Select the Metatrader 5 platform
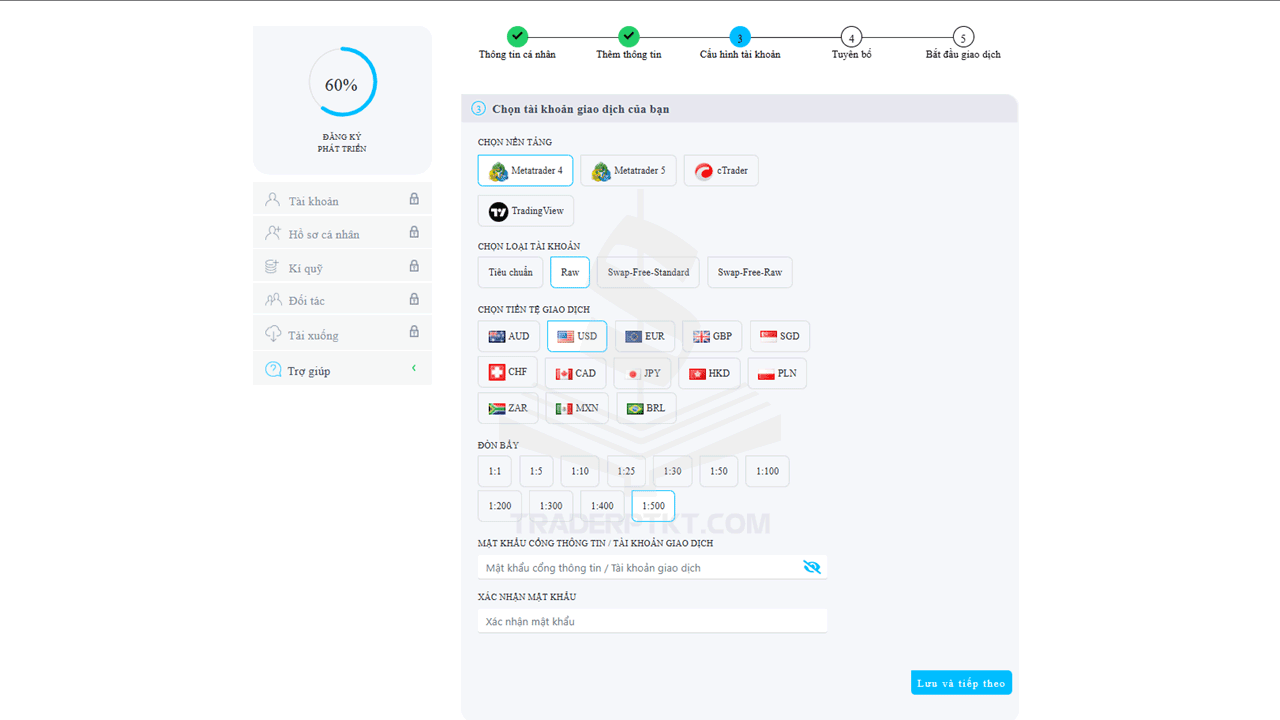Image resolution: width=1280 pixels, height=720 pixels. [x=628, y=171]
